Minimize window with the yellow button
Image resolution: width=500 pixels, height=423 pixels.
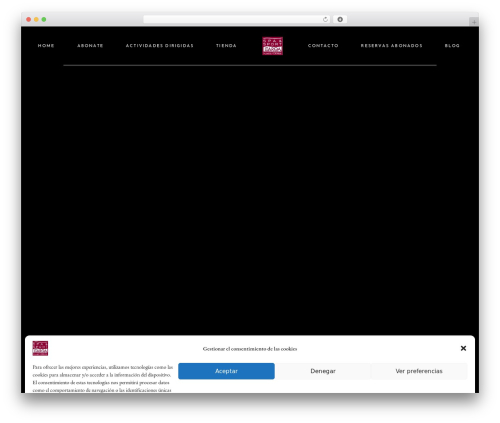pos(36,19)
